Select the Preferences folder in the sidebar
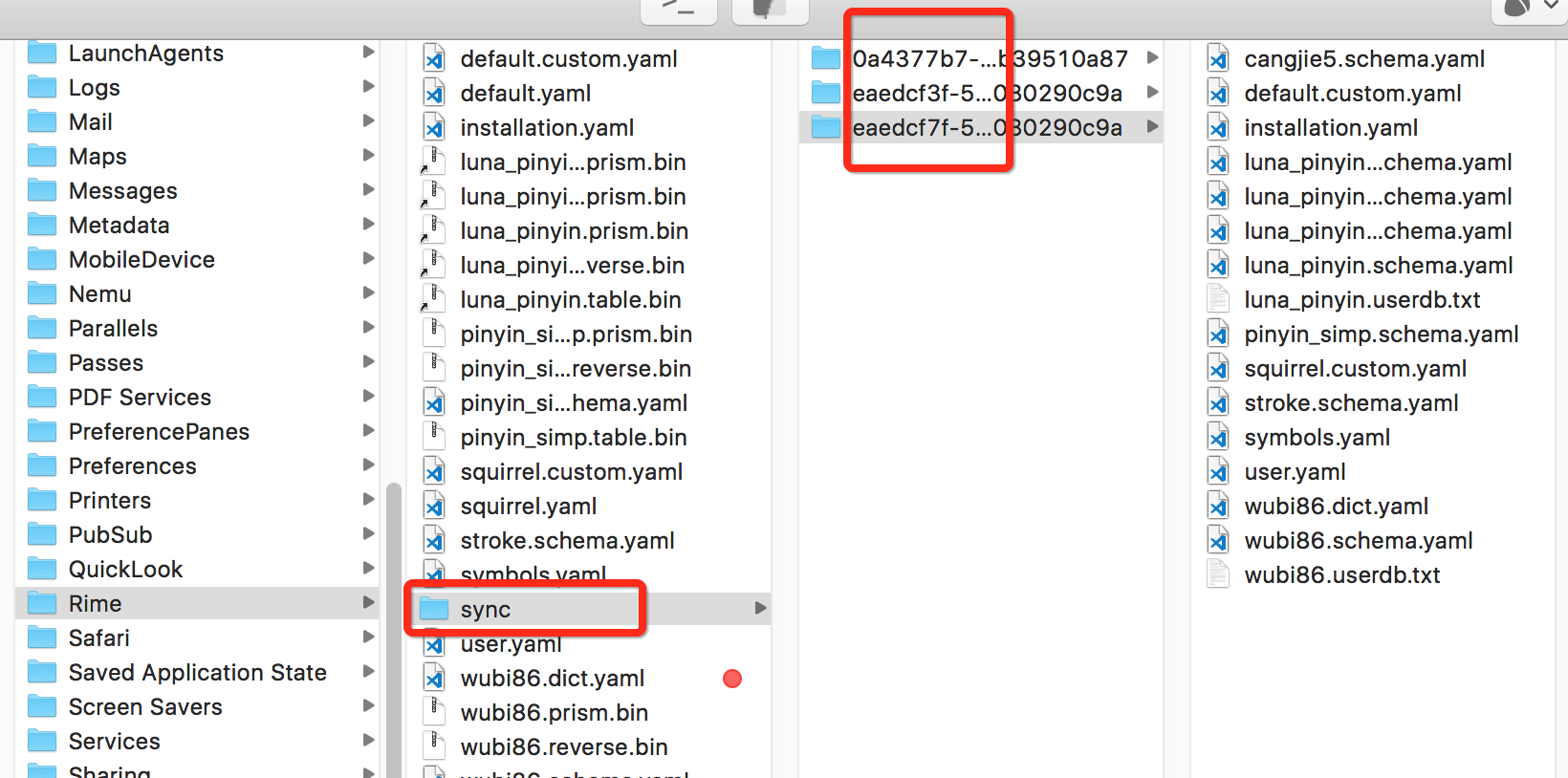Screen dimensions: 1568x778 [x=133, y=465]
